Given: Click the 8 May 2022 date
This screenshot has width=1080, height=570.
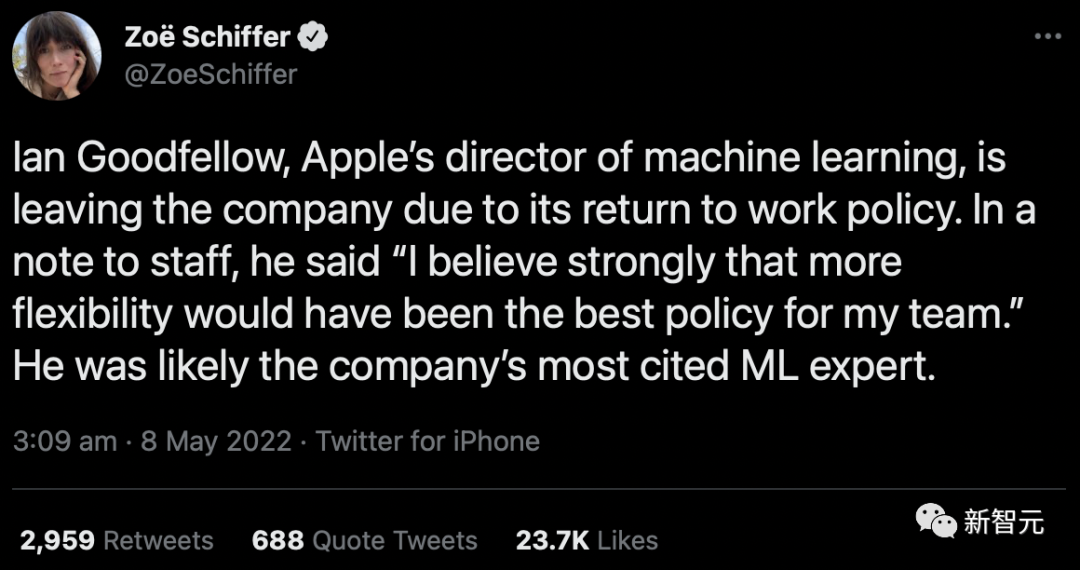Looking at the screenshot, I should click(x=216, y=441).
